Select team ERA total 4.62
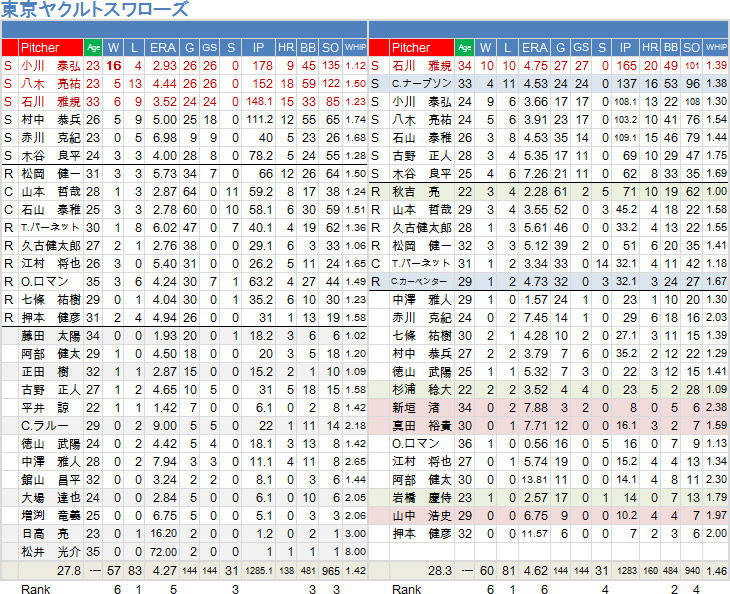Viewport: 730px width, 594px height. click(x=536, y=571)
